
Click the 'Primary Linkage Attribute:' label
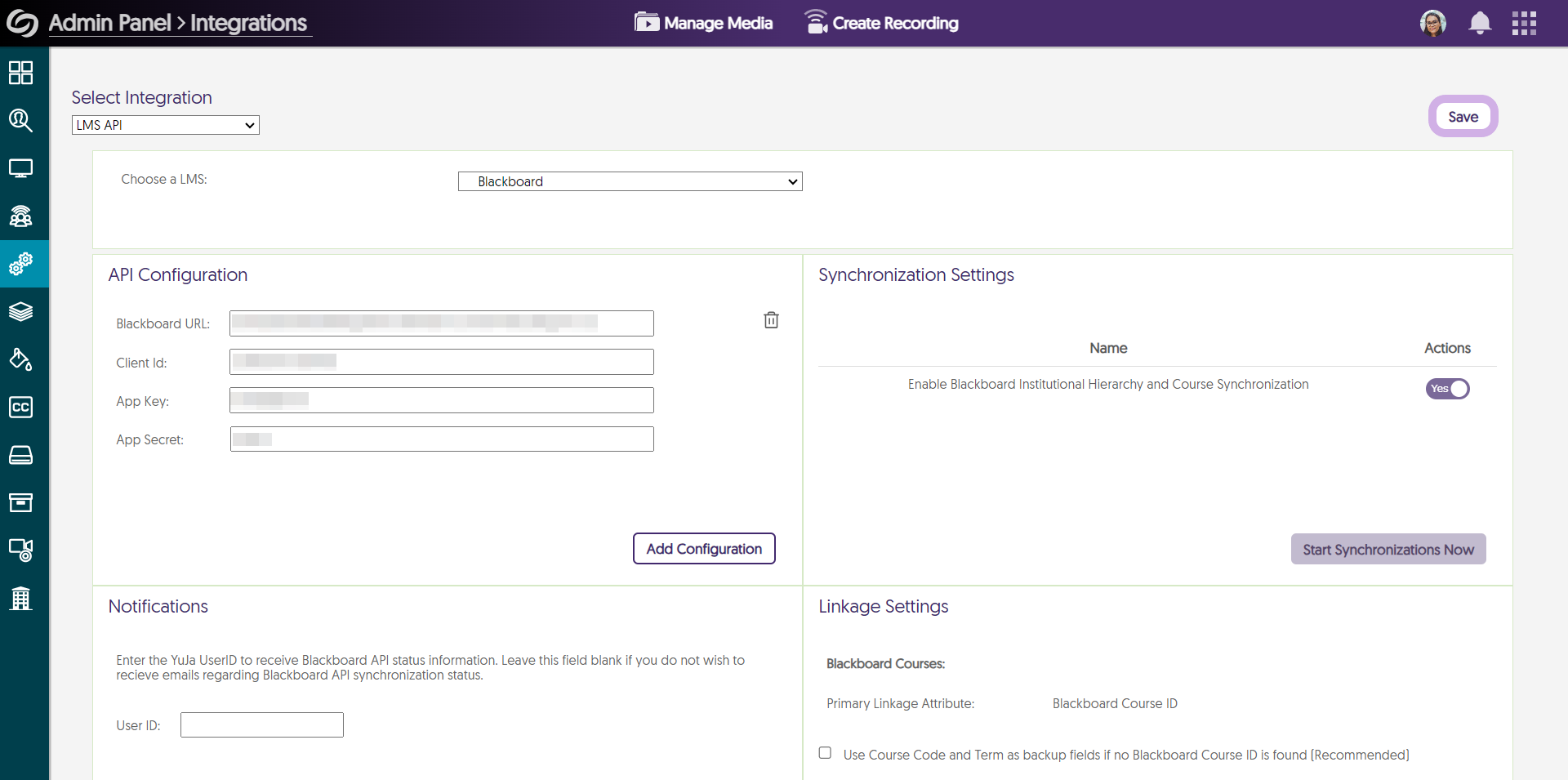coord(901,704)
